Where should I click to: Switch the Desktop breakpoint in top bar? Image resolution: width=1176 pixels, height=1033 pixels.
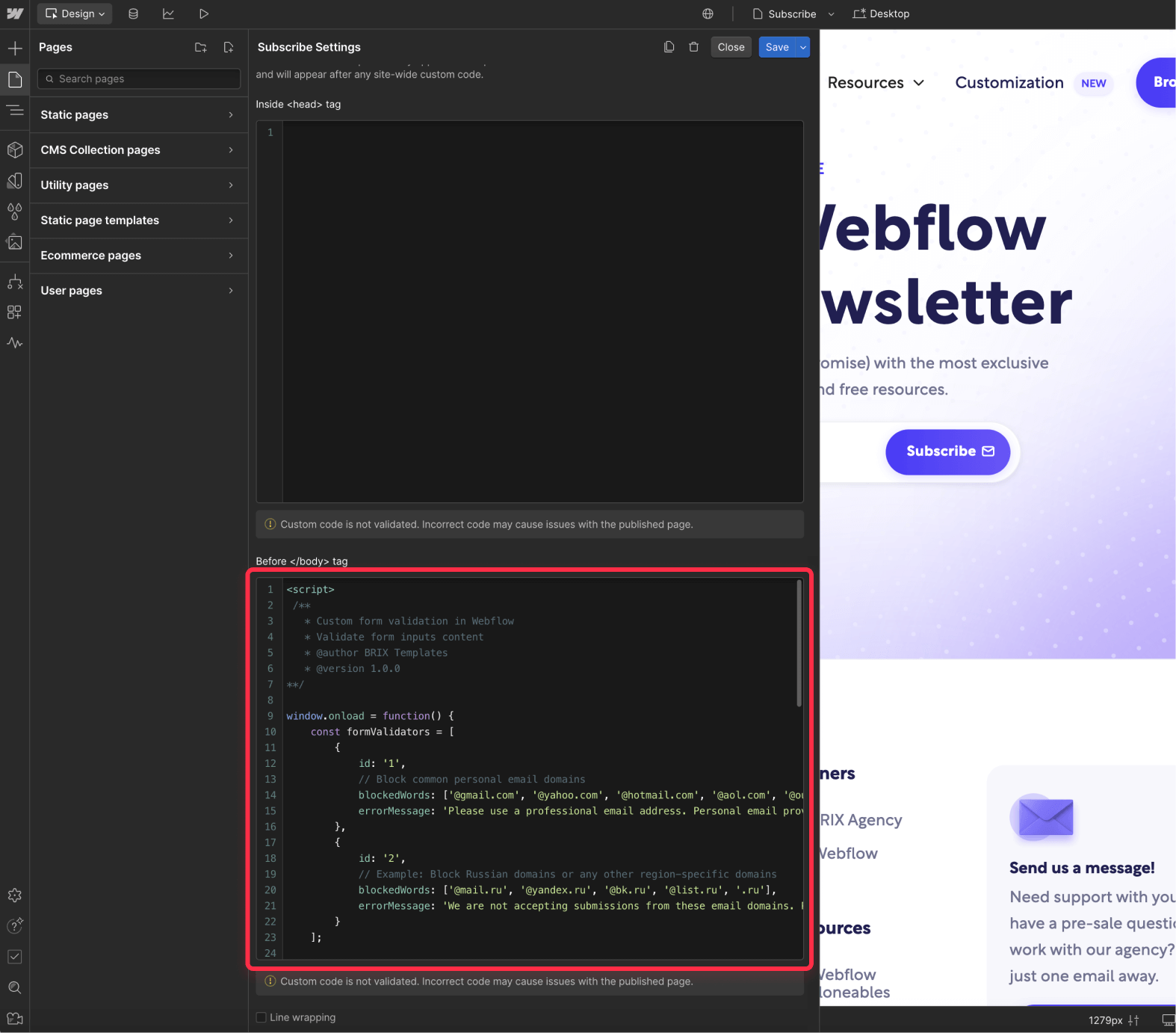tap(882, 13)
